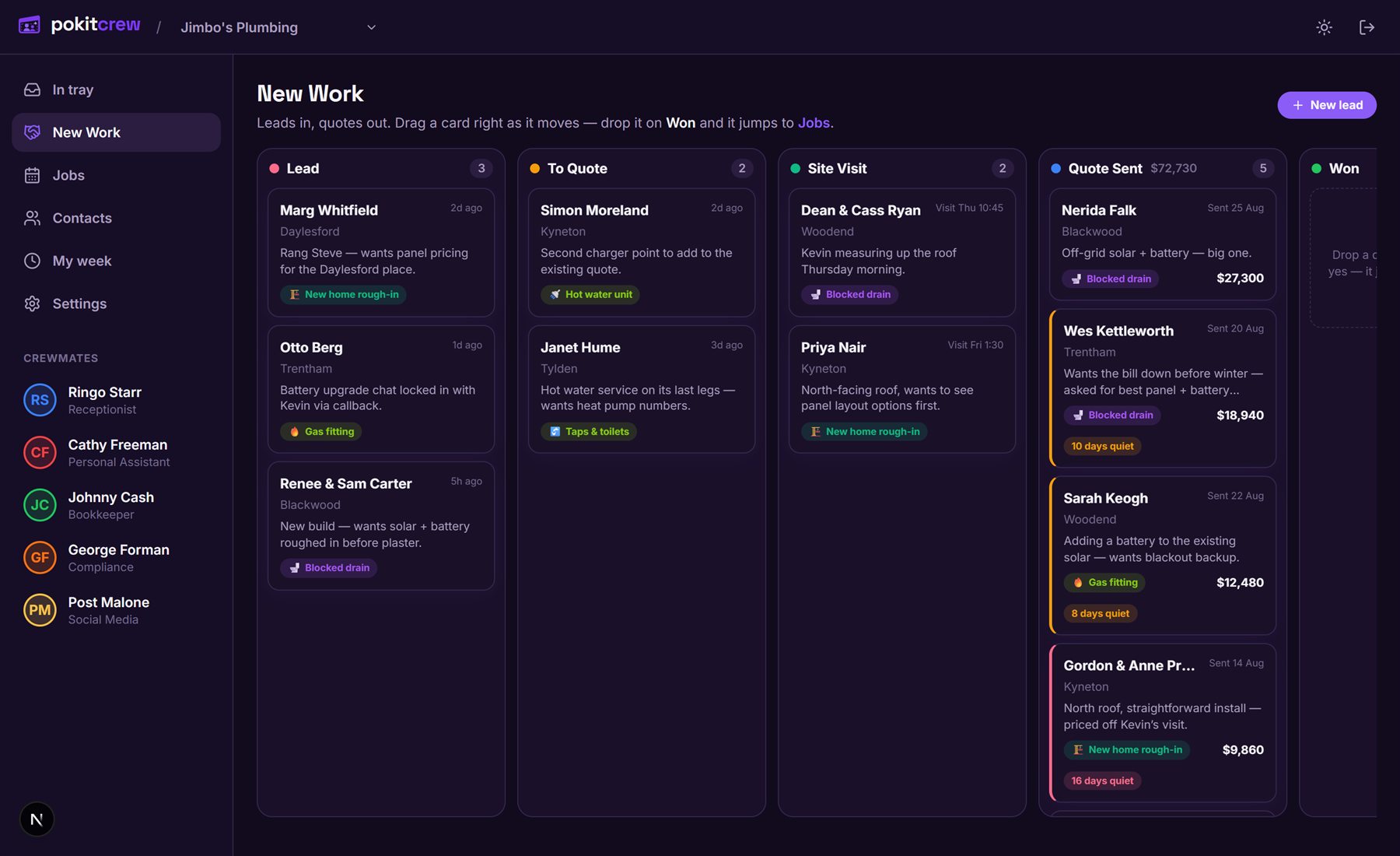This screenshot has width=1400, height=856.
Task: Click Priya Nair's name
Action: click(x=833, y=347)
